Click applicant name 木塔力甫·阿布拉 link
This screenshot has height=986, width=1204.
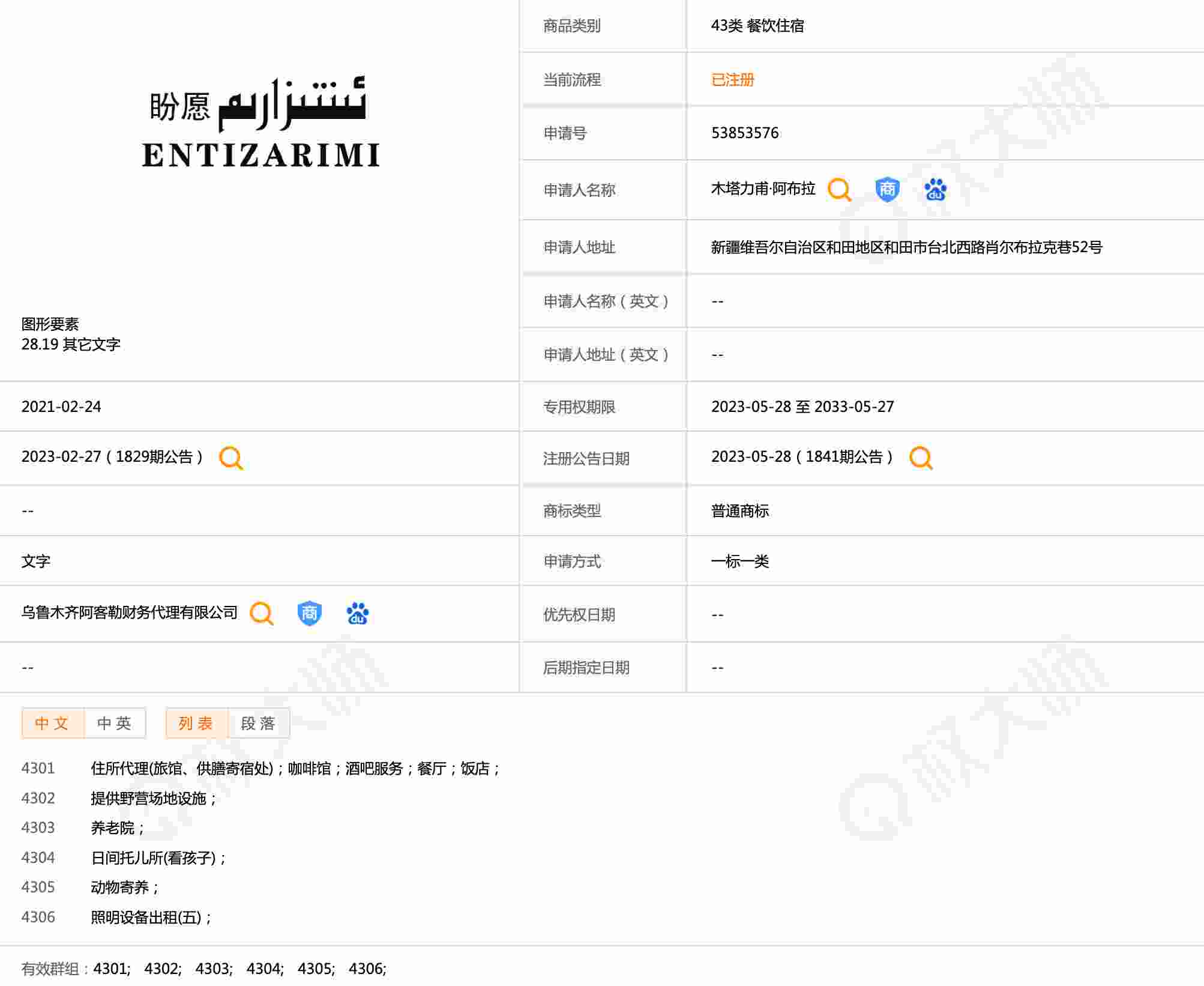pyautogui.click(x=763, y=189)
